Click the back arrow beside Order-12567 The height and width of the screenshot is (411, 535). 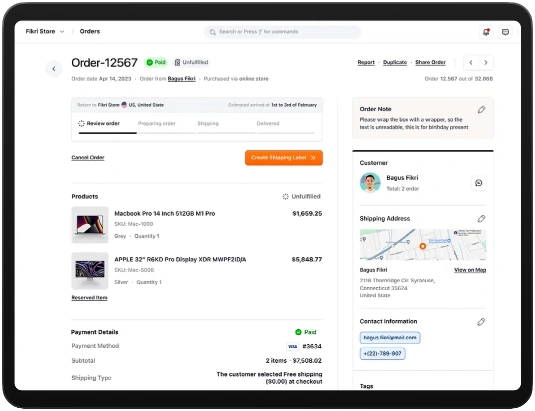point(54,69)
